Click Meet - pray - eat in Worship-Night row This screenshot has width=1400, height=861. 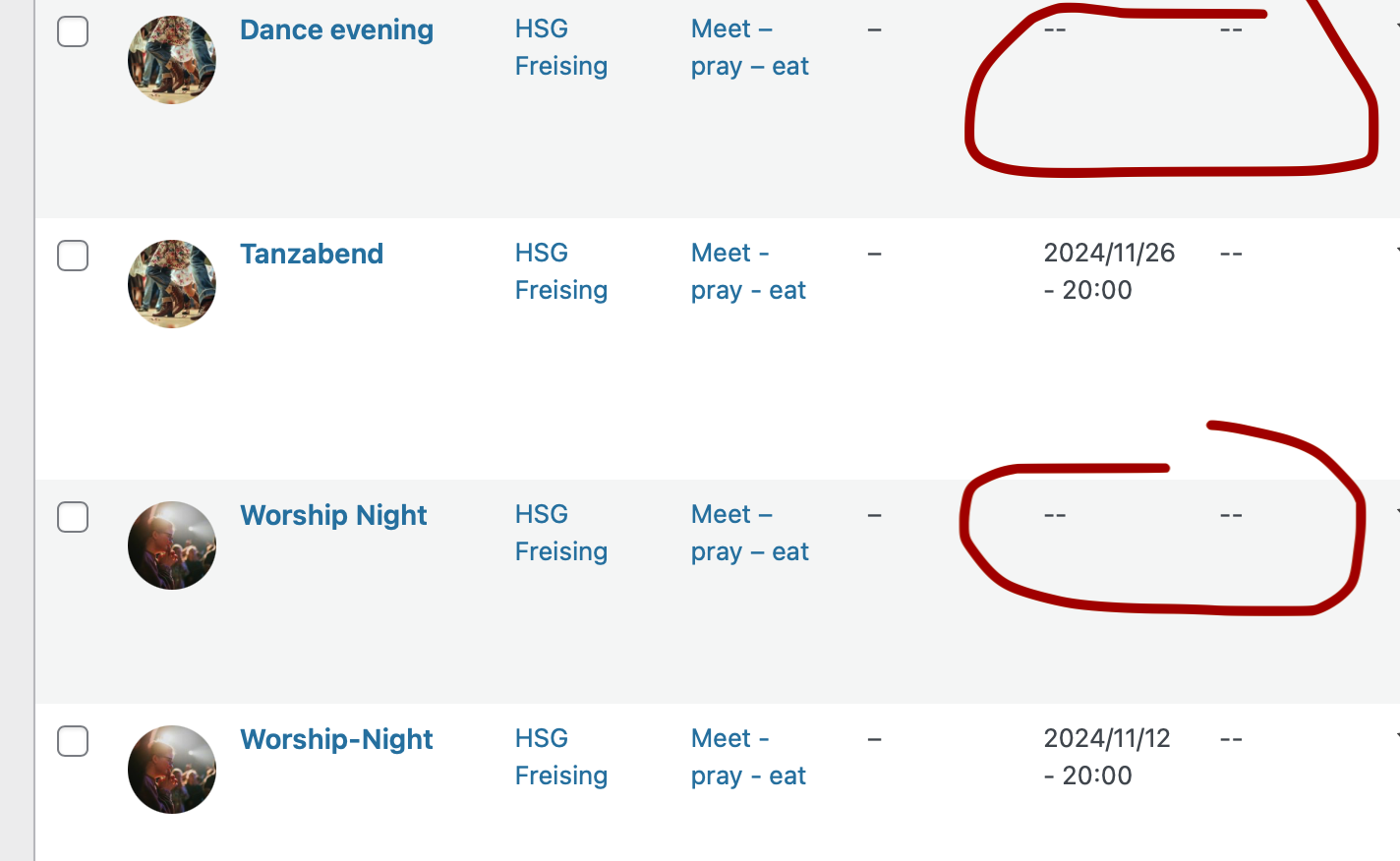click(748, 757)
